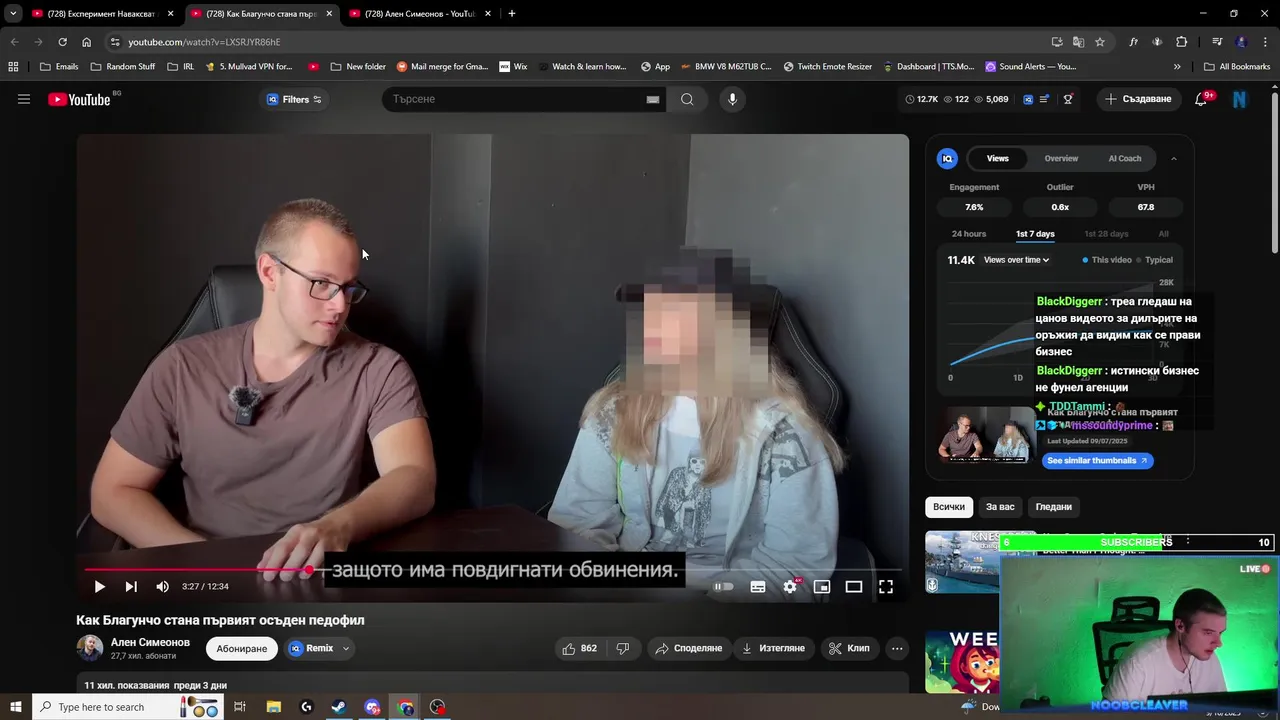Open File Explorer from the taskbar

274,707
